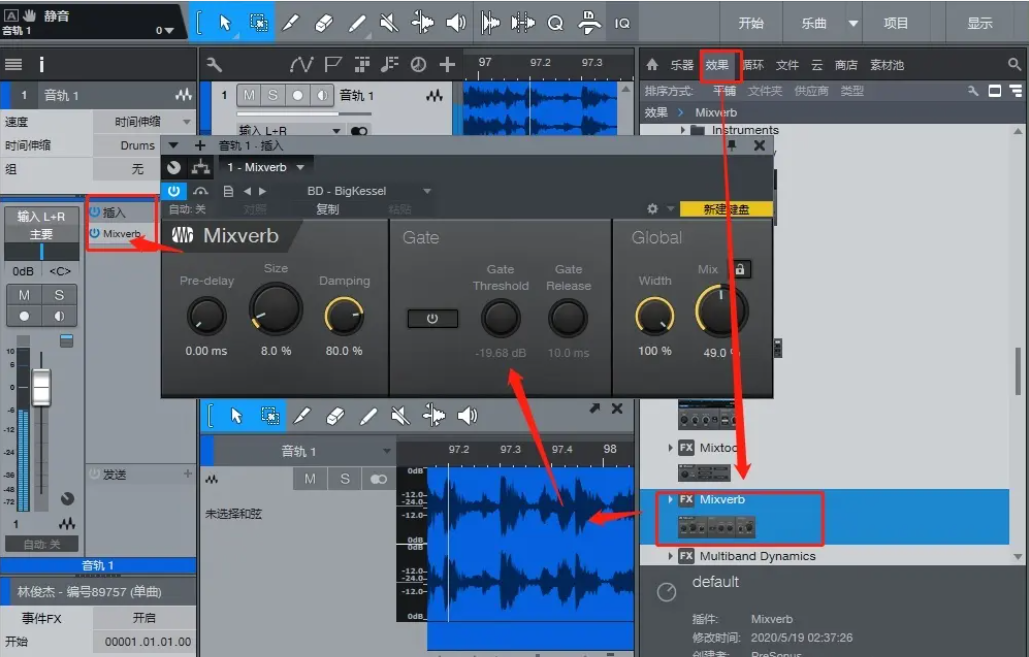Viewport: 1029px width, 657px height.
Task: Open 素材池 browser tab
Action: point(887,64)
